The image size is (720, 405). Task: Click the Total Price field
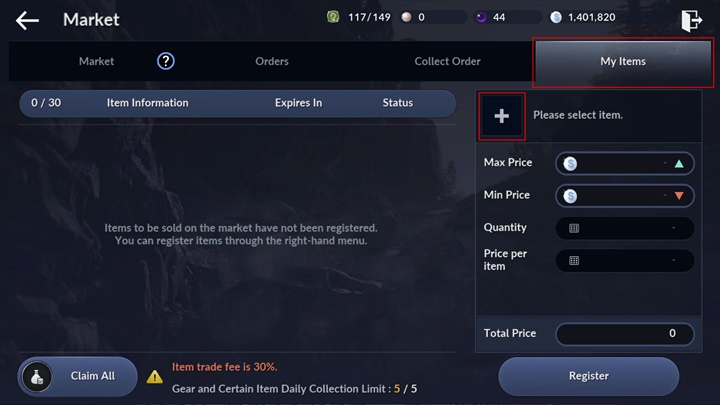625,333
